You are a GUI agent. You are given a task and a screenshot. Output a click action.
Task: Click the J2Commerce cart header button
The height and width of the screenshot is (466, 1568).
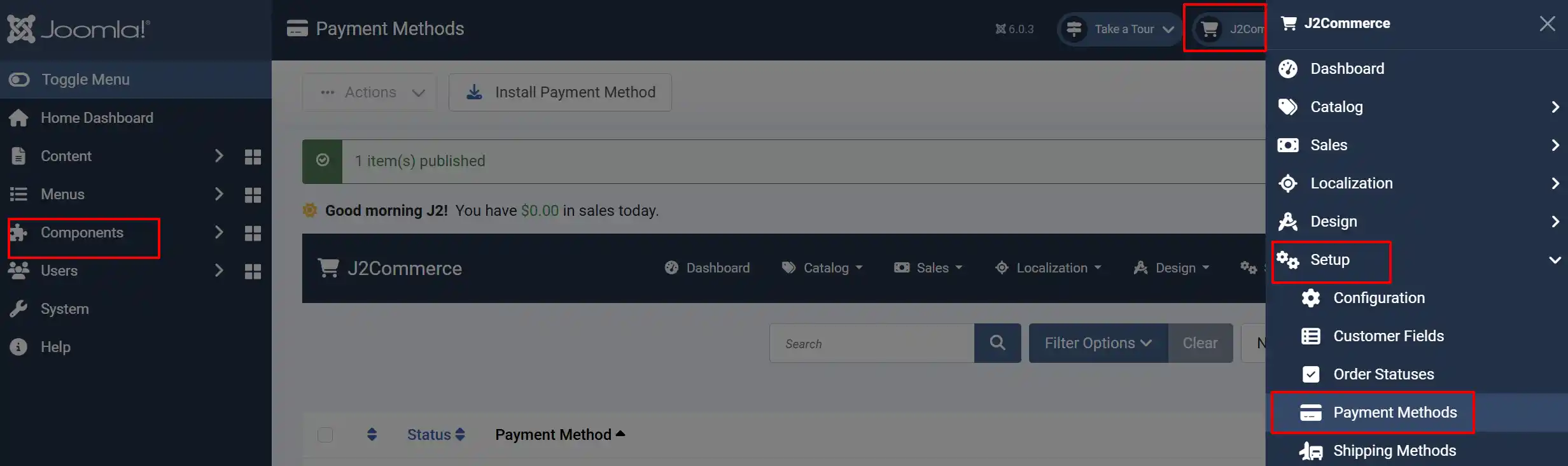(1228, 29)
